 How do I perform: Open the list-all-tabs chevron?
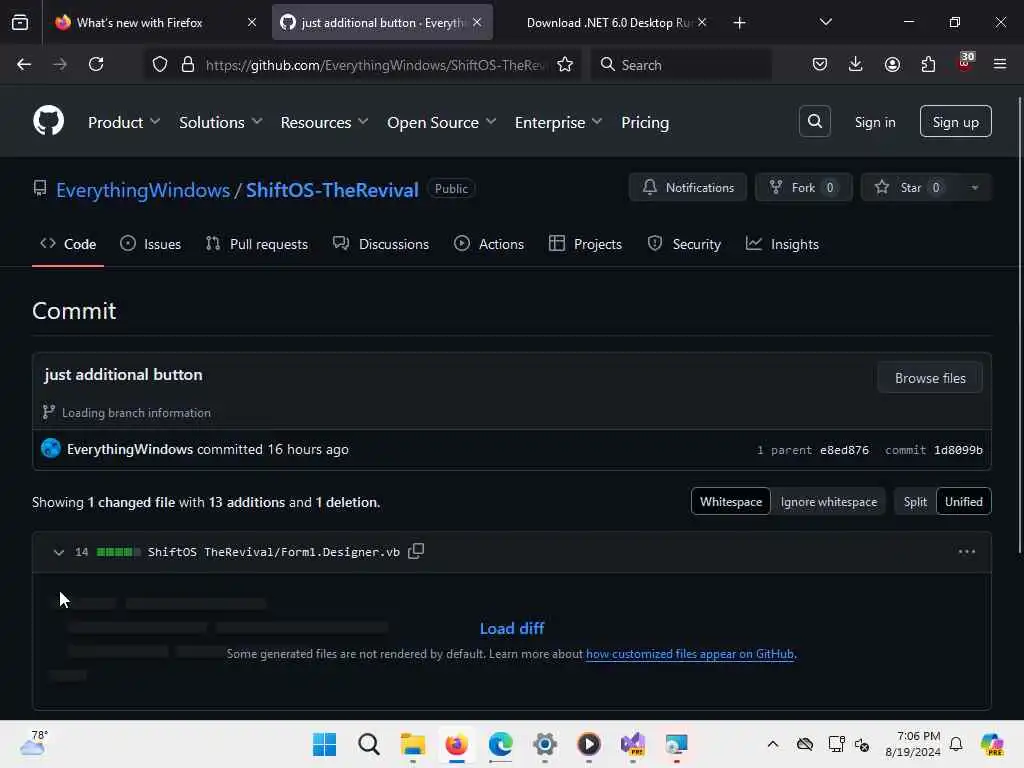pyautogui.click(x=825, y=22)
